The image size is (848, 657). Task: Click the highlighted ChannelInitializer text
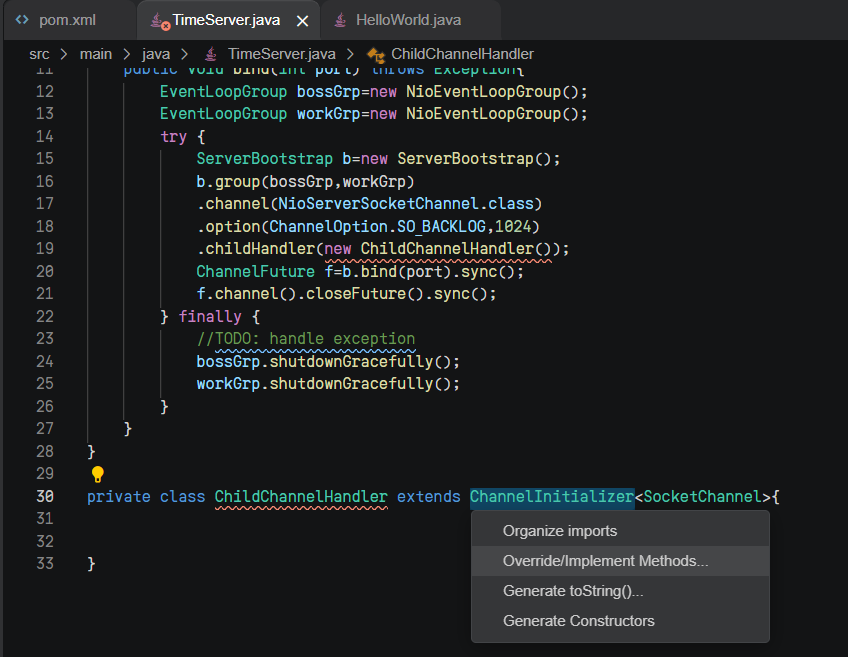coord(552,497)
